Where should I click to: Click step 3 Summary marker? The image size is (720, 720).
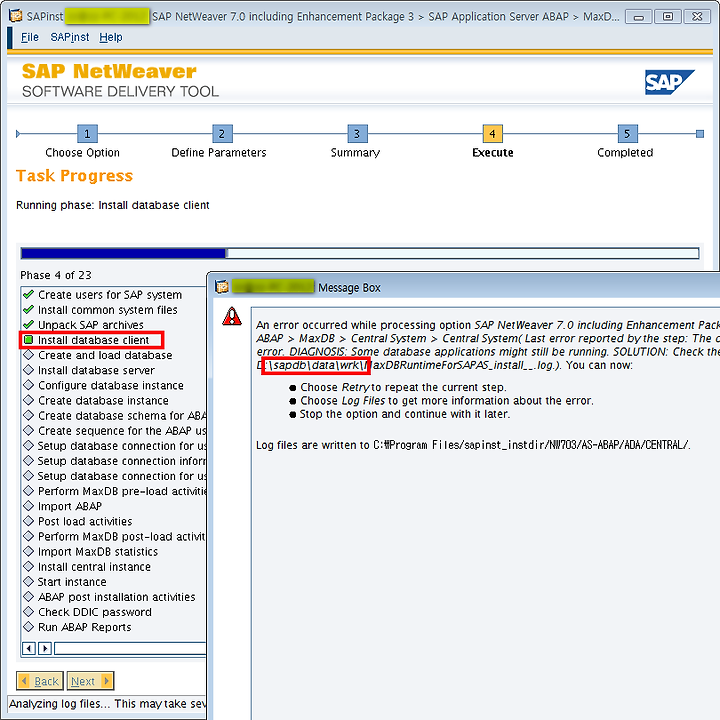click(357, 134)
